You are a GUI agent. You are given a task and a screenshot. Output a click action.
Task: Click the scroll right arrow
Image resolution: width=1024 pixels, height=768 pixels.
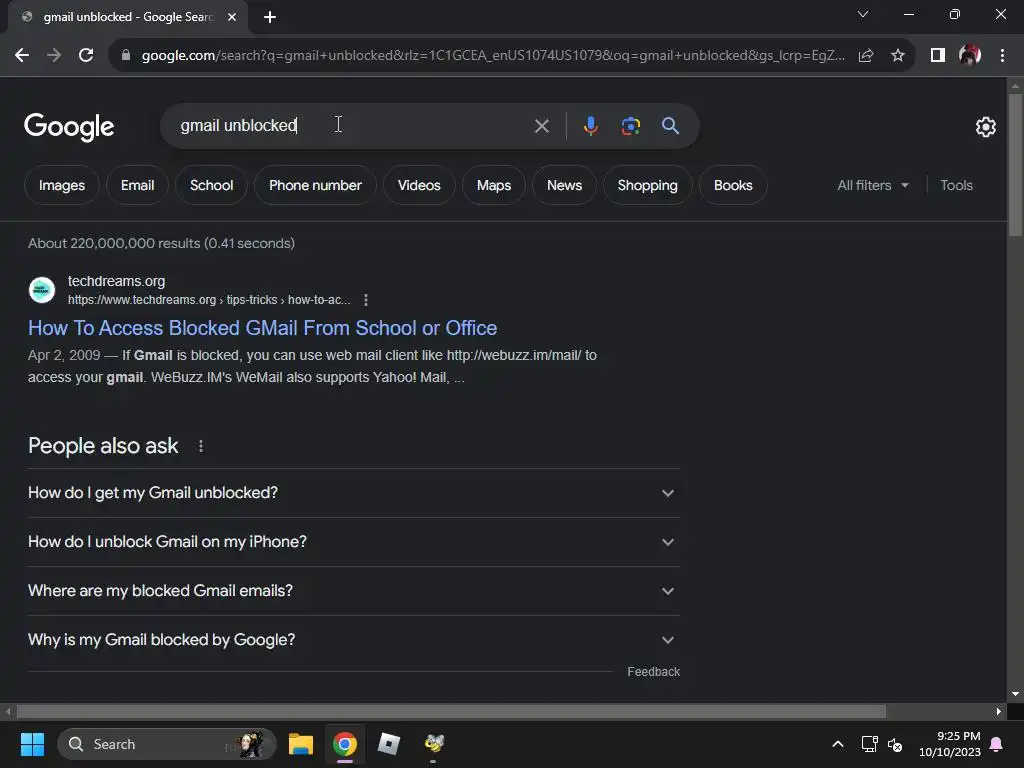pyautogui.click(x=999, y=711)
